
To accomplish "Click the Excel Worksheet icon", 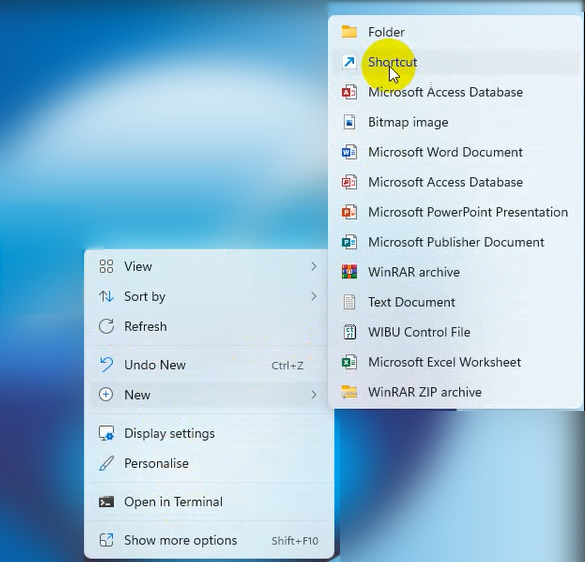I will pos(349,362).
